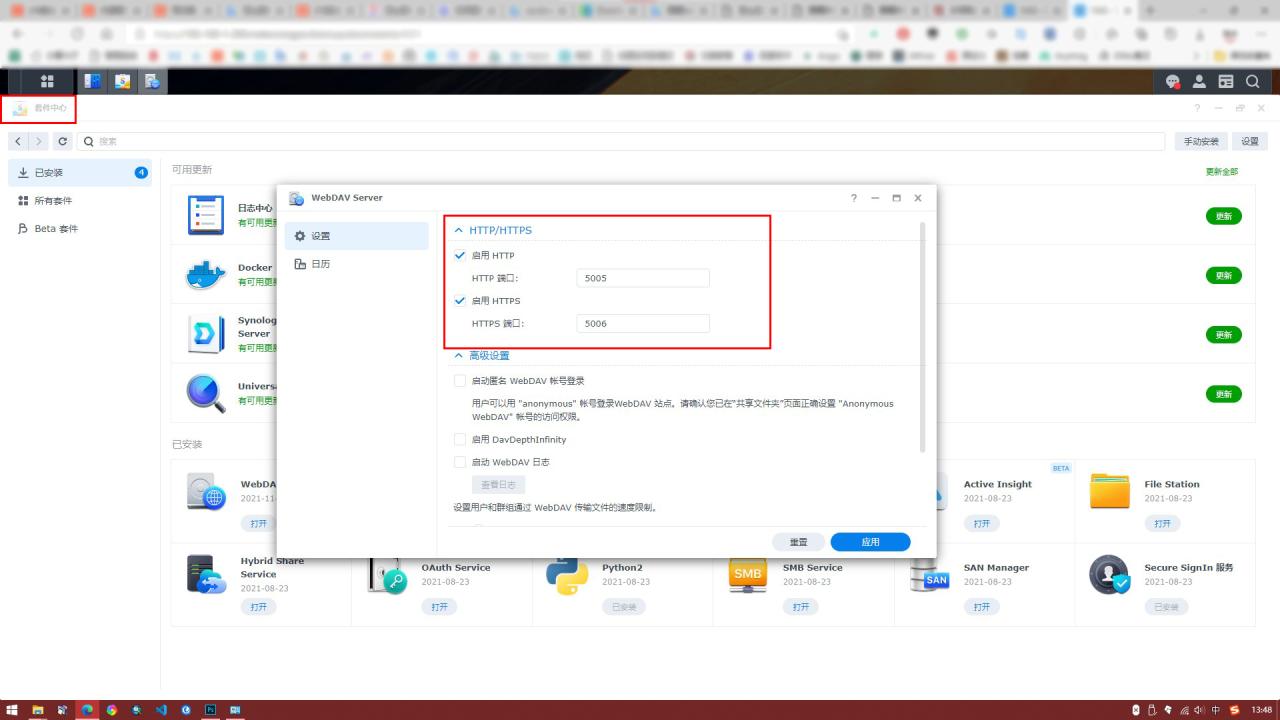
Task: Click the 重置 button in WebDAV Server
Action: click(798, 542)
